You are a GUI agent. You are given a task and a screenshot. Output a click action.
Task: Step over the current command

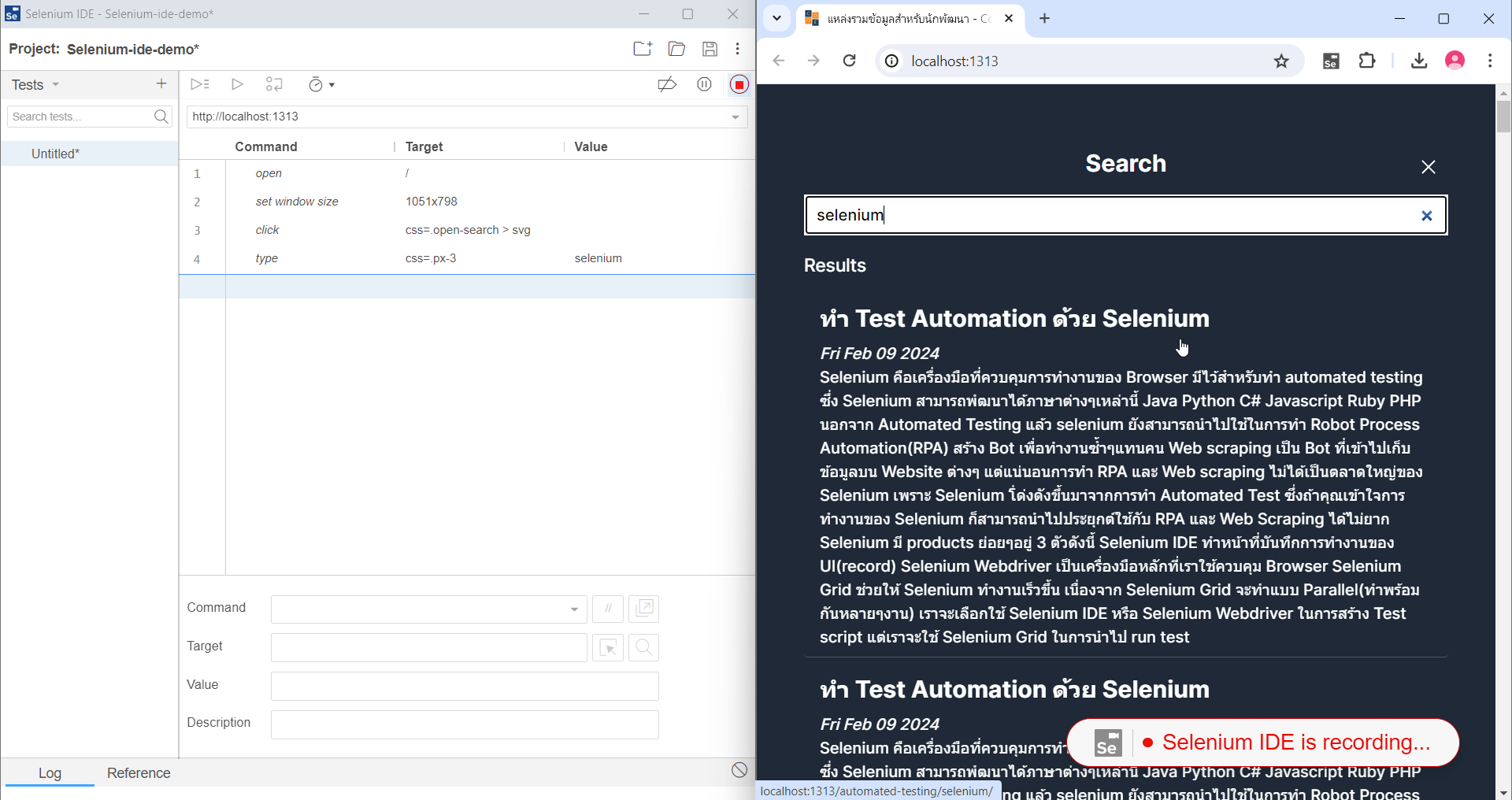coord(274,84)
